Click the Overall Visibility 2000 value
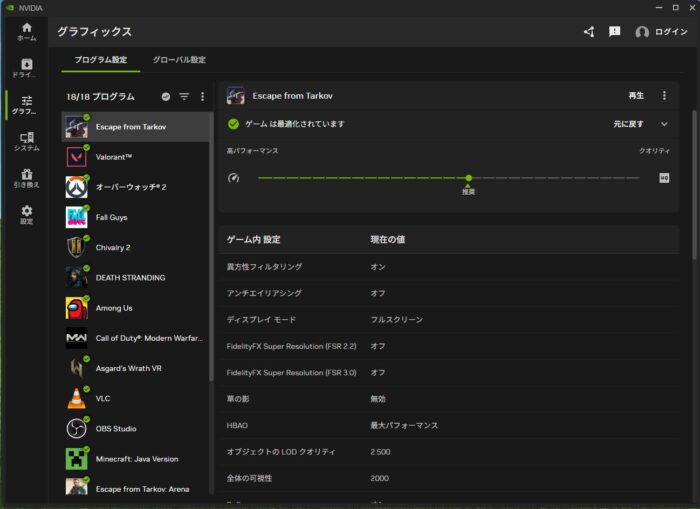Image resolution: width=700 pixels, height=509 pixels. coord(379,478)
